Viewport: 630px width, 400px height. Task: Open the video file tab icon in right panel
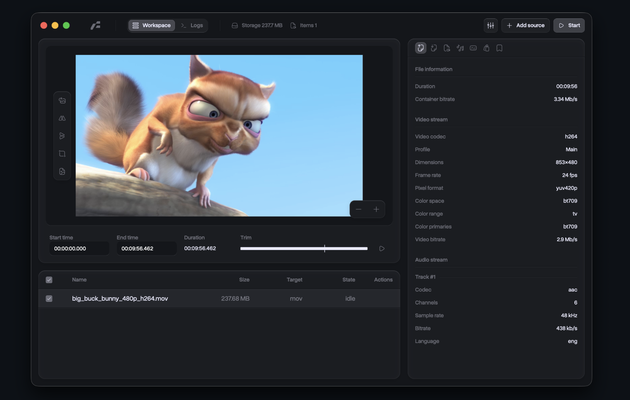point(447,48)
